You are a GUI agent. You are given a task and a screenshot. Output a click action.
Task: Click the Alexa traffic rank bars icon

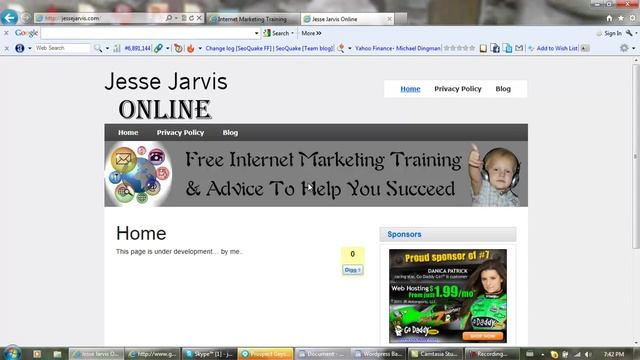[117, 48]
